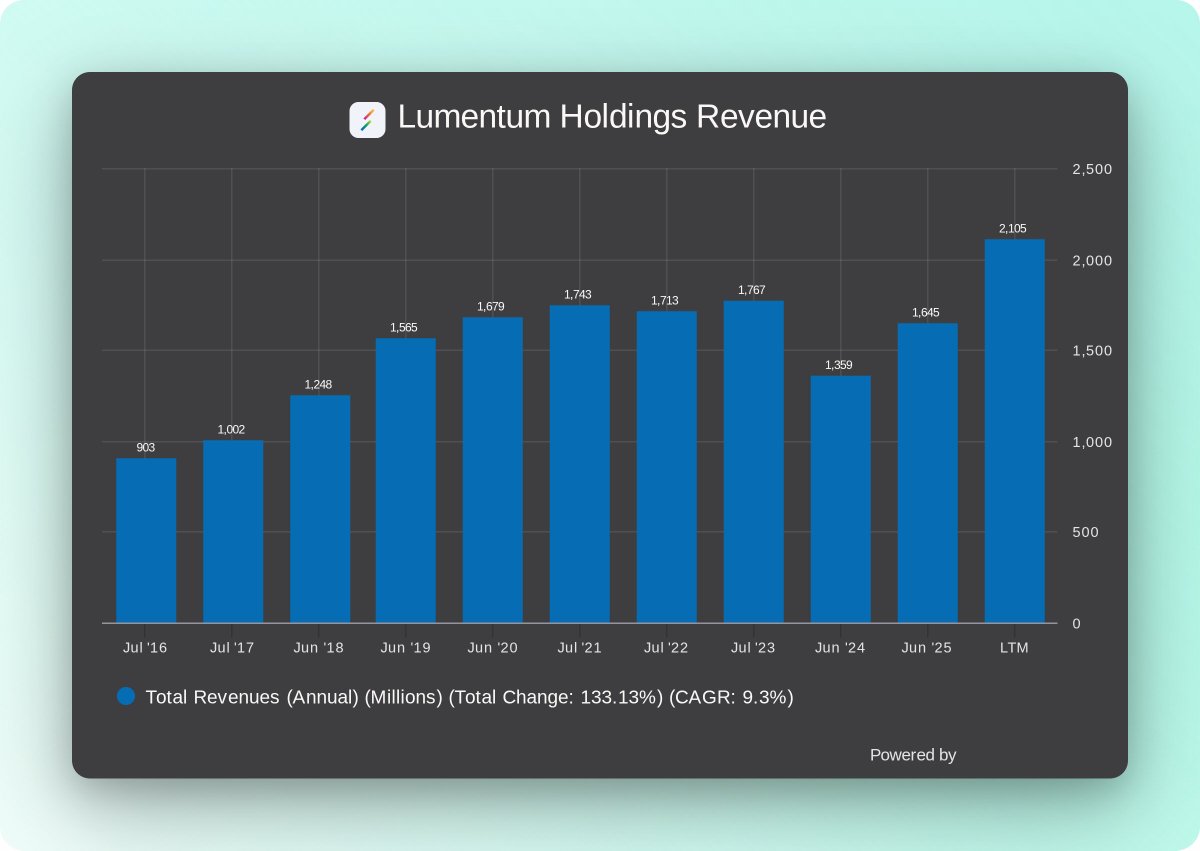Click the Jul '22 revenue bar
This screenshot has width=1200, height=851.
(x=667, y=467)
